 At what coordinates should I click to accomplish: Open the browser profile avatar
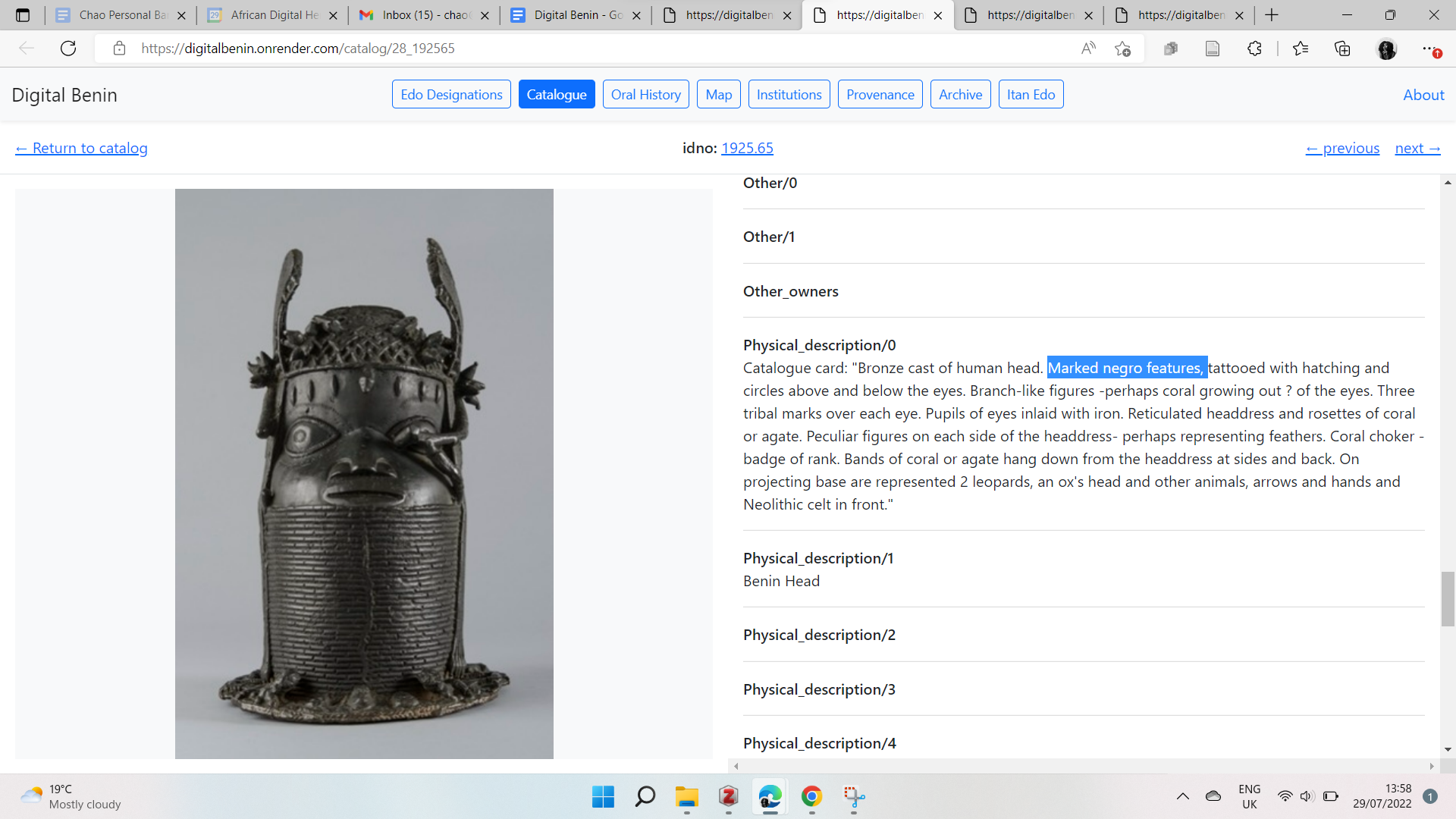(x=1387, y=49)
